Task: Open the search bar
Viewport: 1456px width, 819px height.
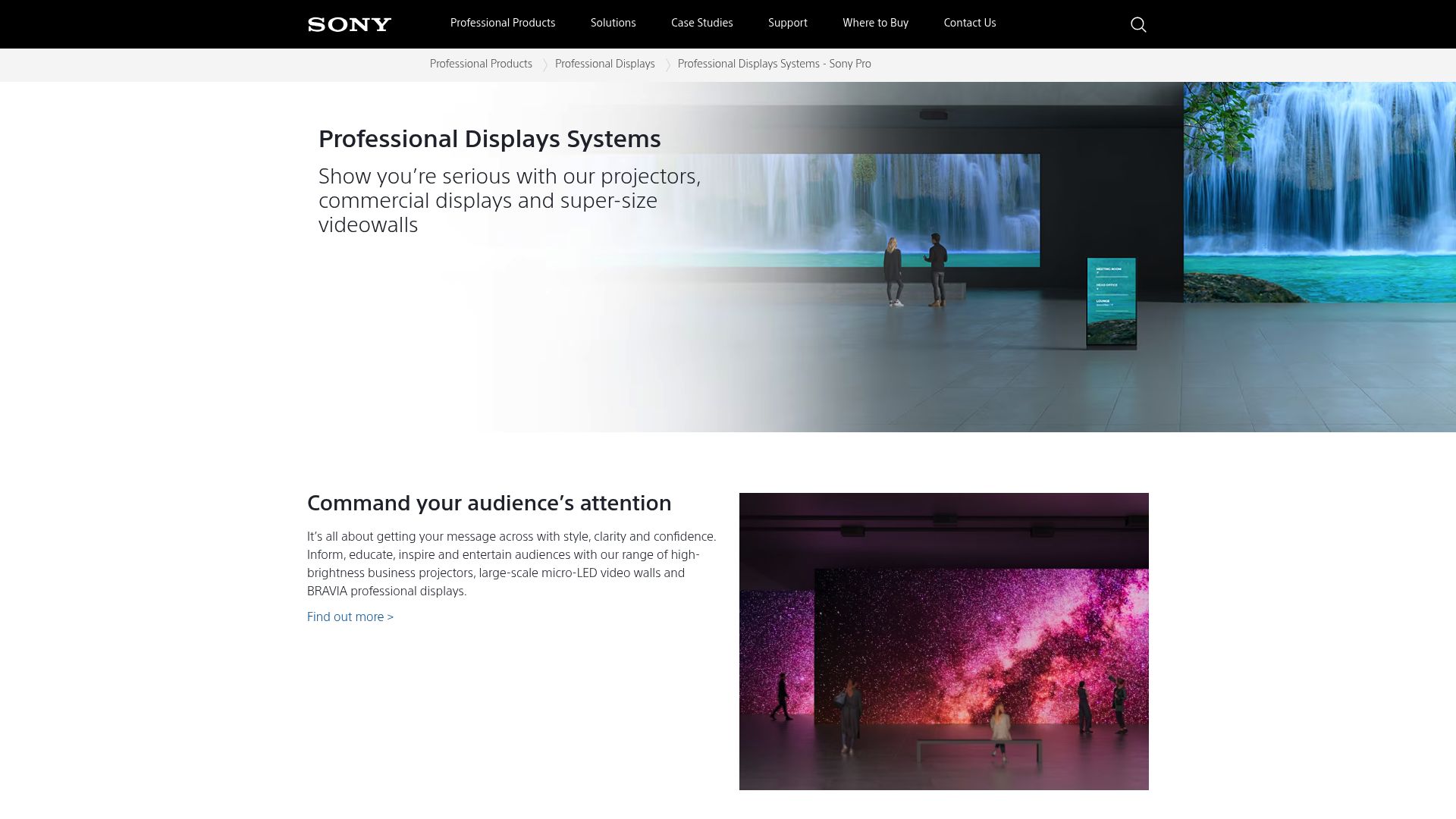Action: [1138, 24]
